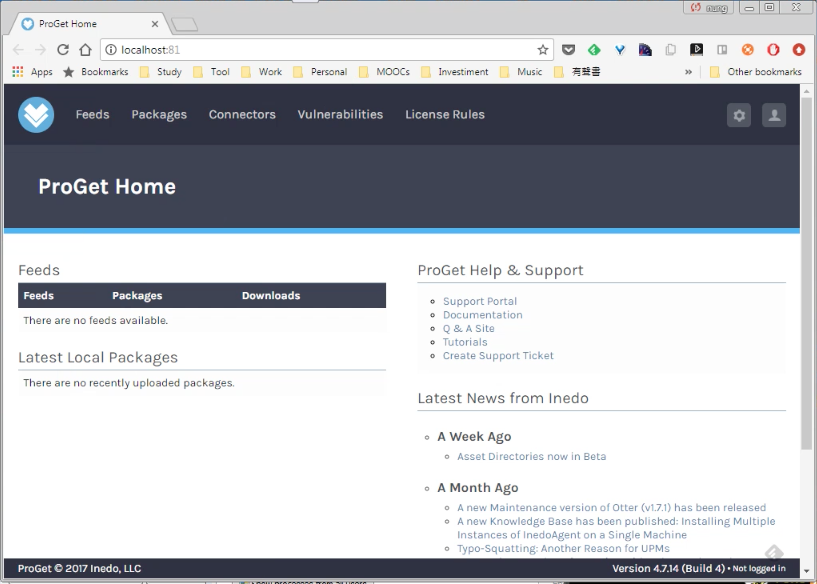Click the gray Trello-style board extension icon

pyautogui.click(x=722, y=50)
